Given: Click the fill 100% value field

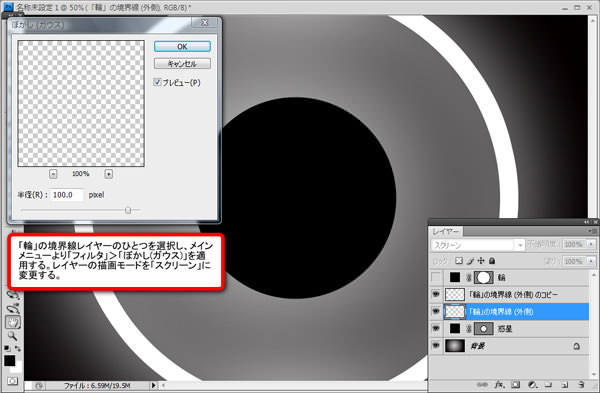Looking at the screenshot, I should tap(574, 261).
